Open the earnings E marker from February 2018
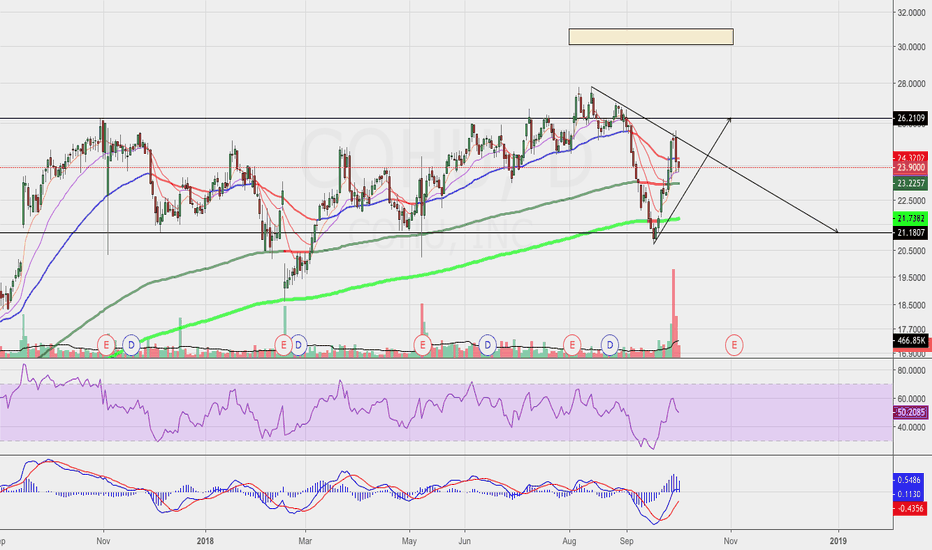 (284, 345)
